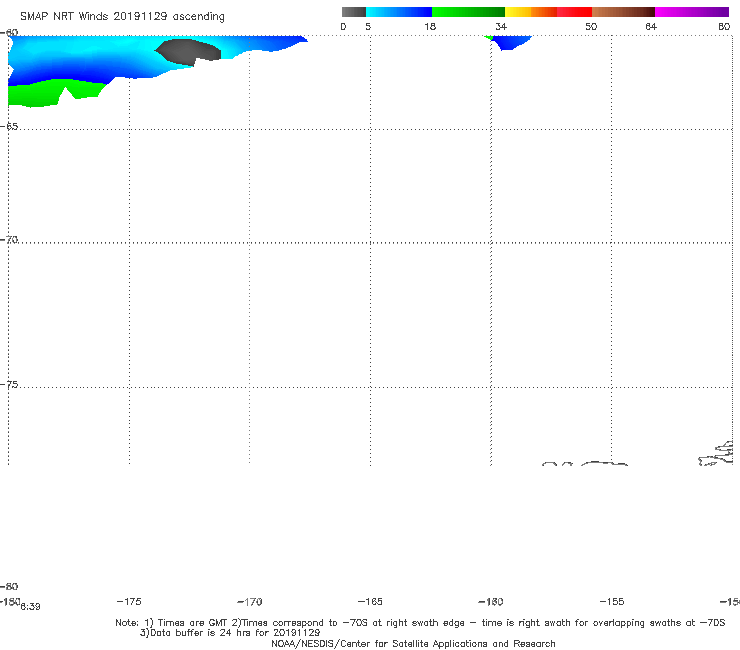
Task: Click the longitude label "-165"
Action: click(370, 601)
